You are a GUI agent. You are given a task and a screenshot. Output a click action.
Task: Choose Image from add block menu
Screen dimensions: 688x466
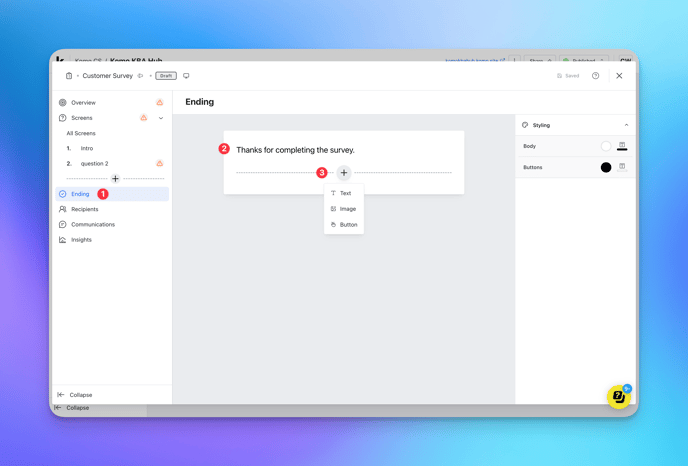[344, 209]
